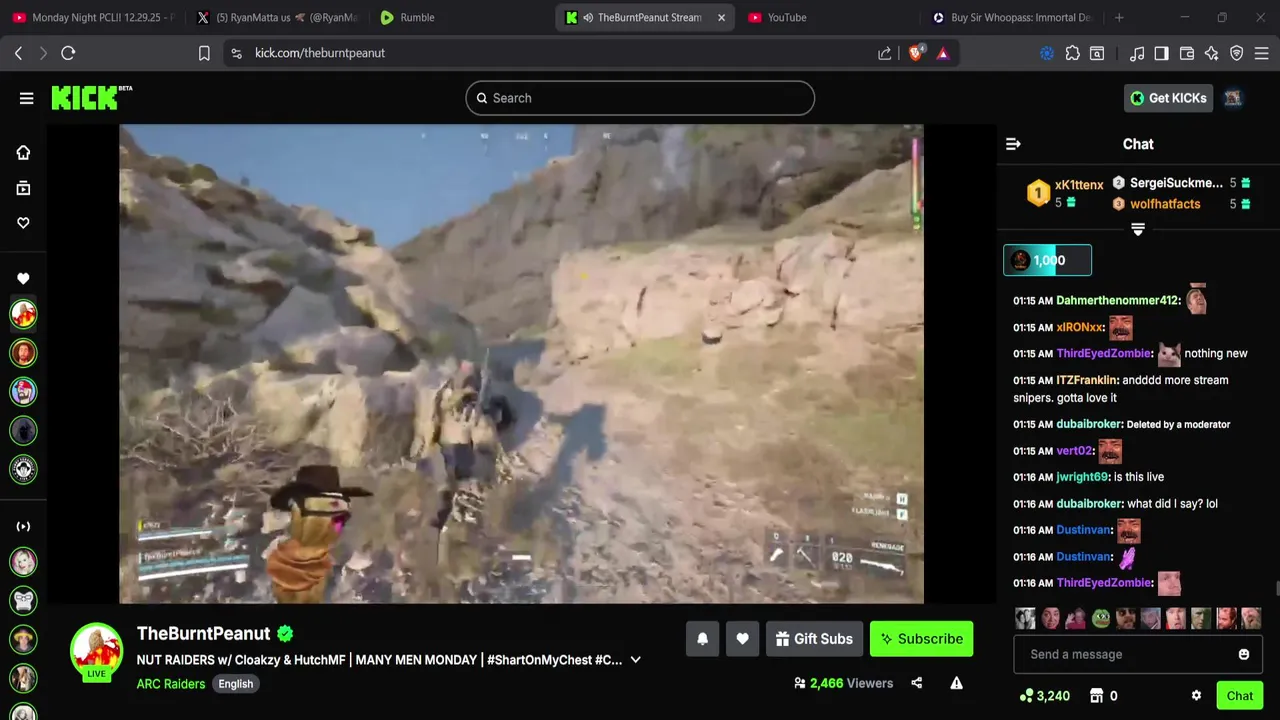Click wolfhatfacts in gift leaderboard
The width and height of the screenshot is (1280, 720).
(1165, 204)
